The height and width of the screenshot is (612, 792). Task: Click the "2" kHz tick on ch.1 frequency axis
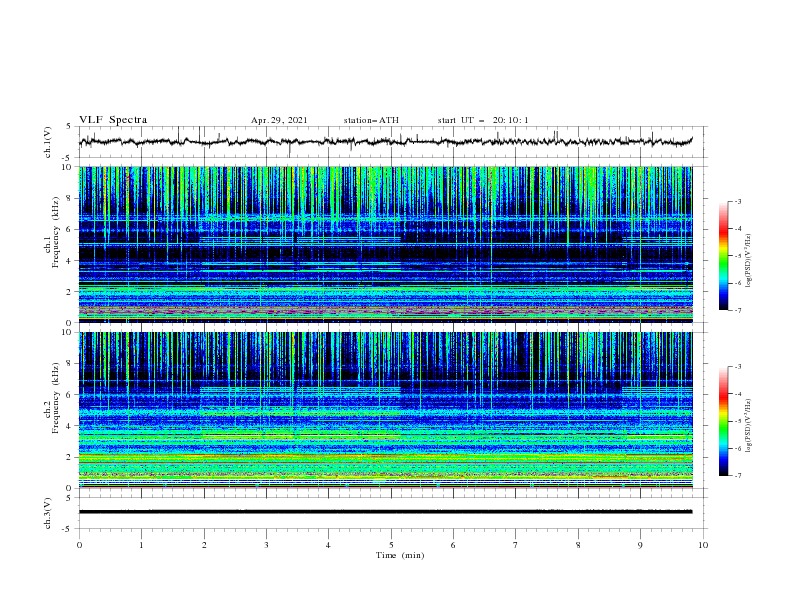pyautogui.click(x=70, y=291)
